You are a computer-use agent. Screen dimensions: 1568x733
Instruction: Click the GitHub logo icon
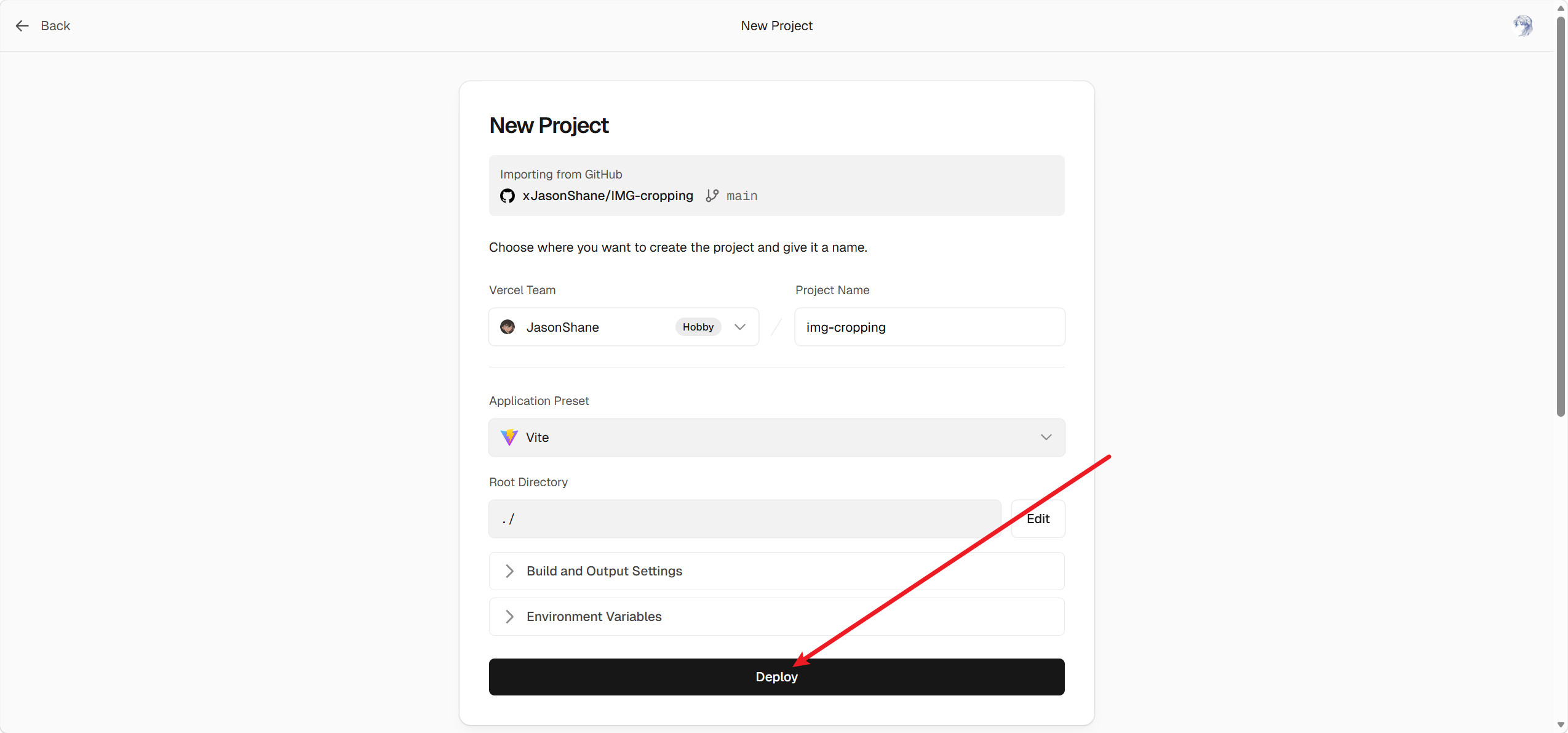coord(507,196)
